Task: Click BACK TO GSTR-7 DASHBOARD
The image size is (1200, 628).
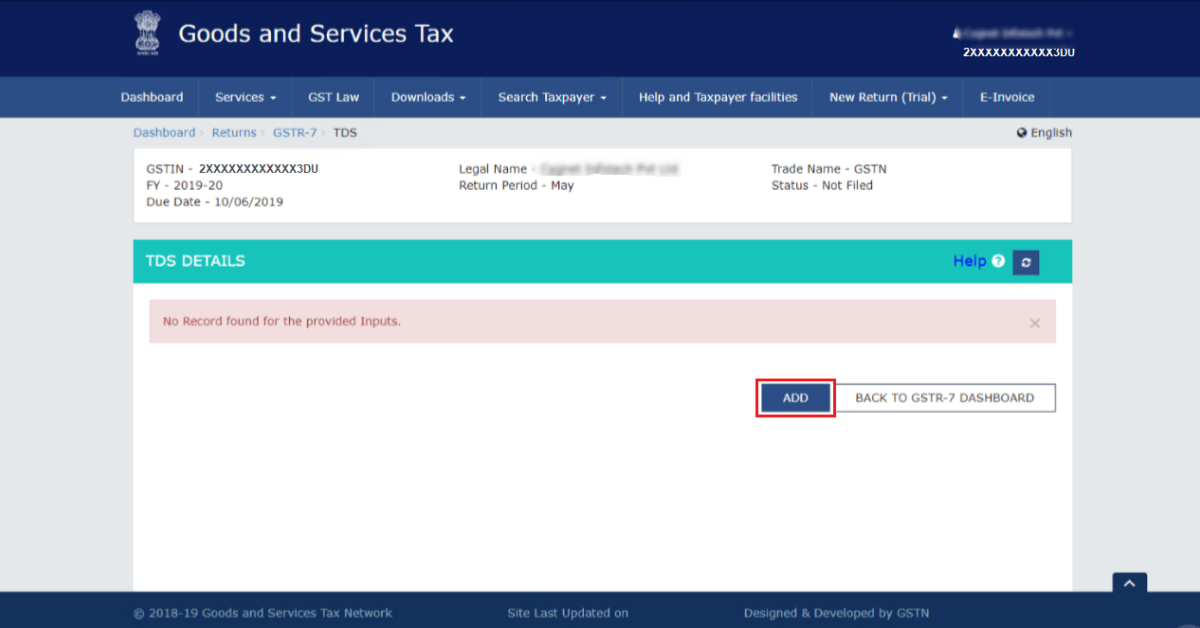Action: 945,397
